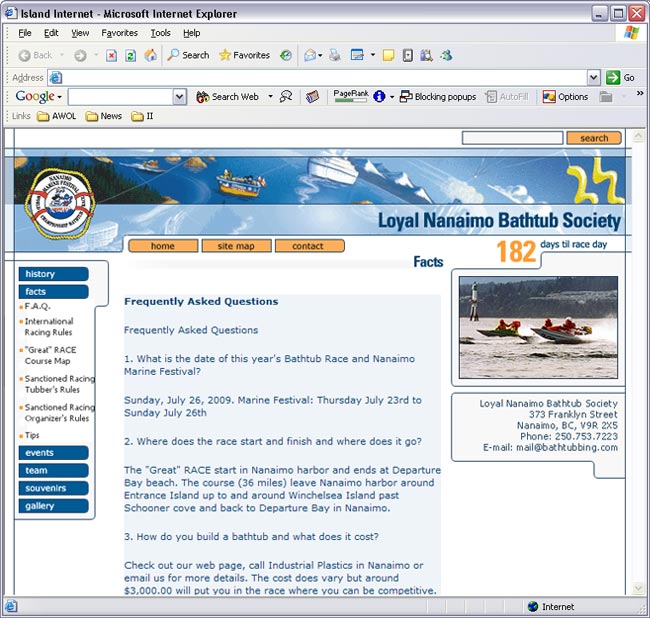Open the facts sidebar section
Viewport: 650px width, 618px height.
click(x=53, y=292)
